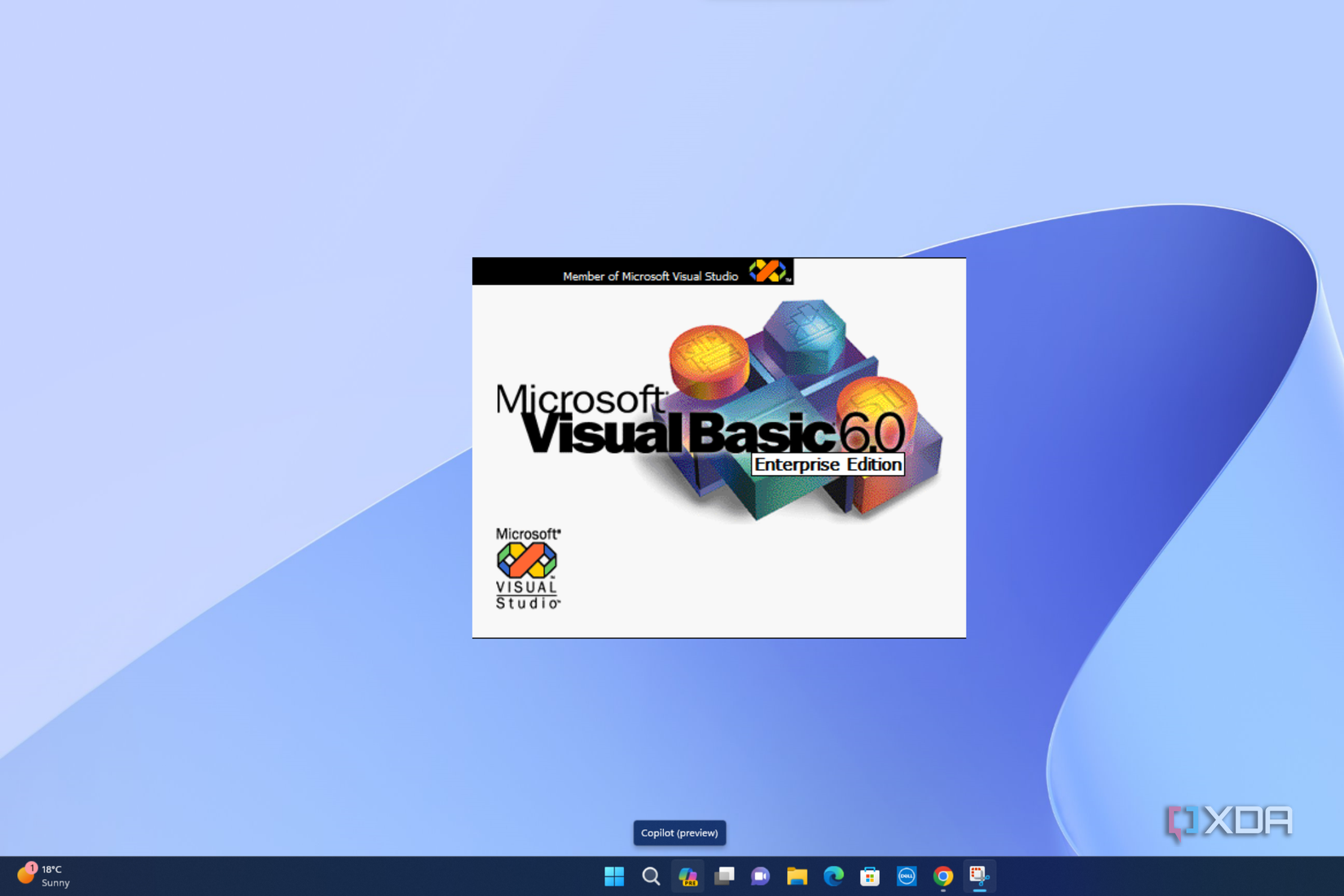The width and height of the screenshot is (1344, 896).
Task: Launch Copilot from the taskbar
Action: click(x=687, y=876)
